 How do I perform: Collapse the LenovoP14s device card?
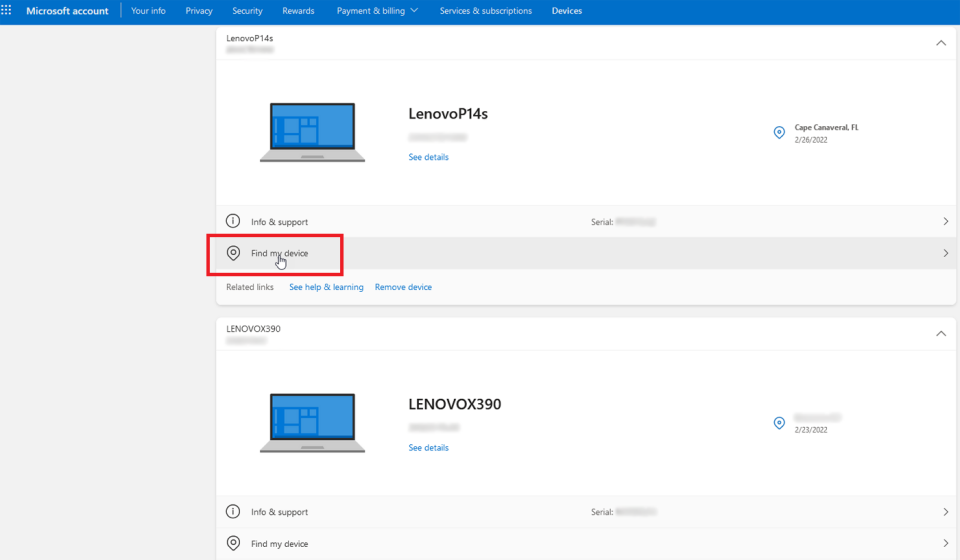[941, 43]
